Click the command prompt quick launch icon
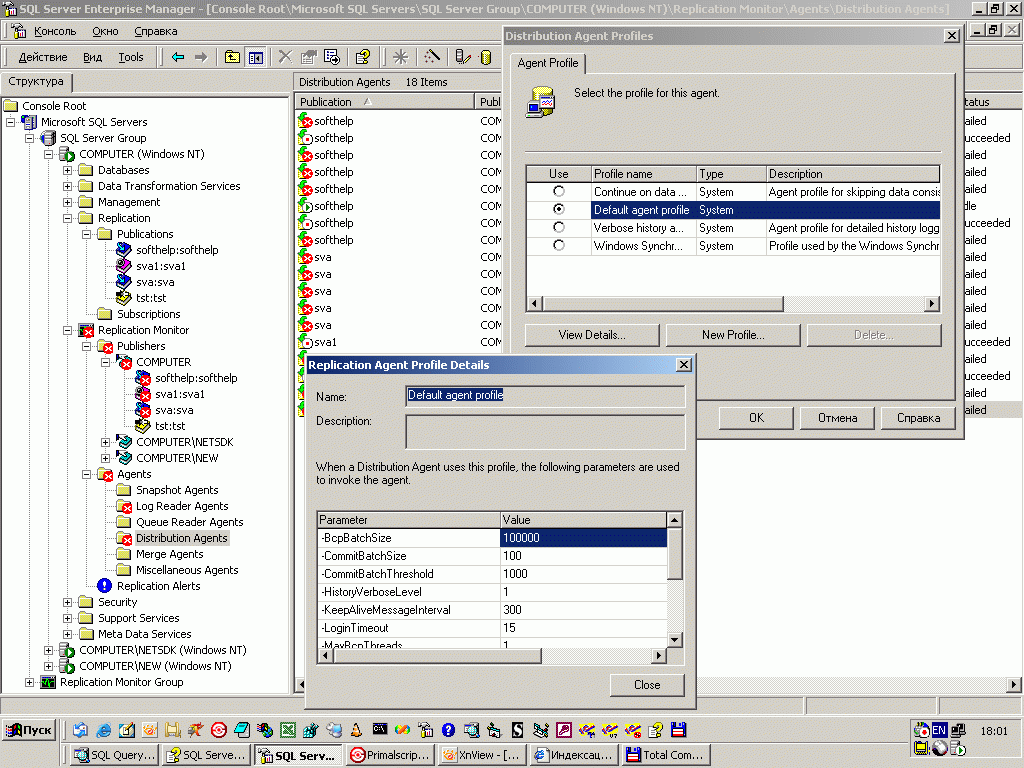Image resolution: width=1024 pixels, height=768 pixels. click(x=379, y=729)
